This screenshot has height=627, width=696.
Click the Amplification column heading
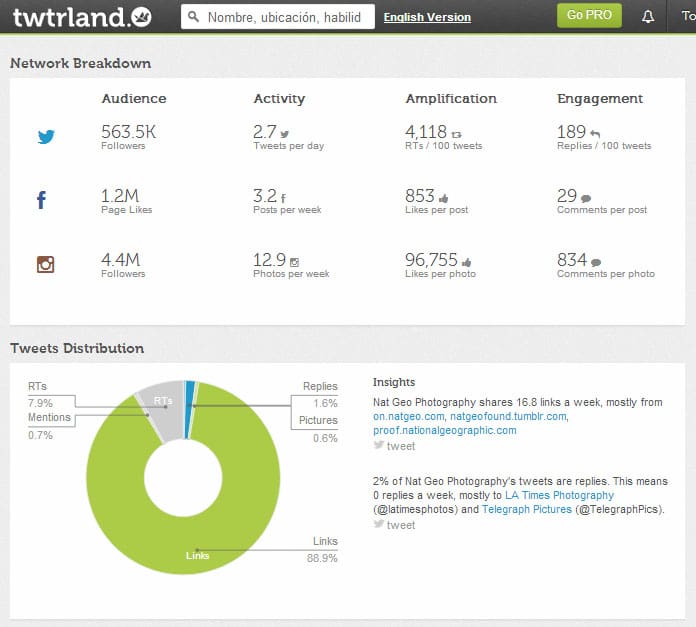[451, 99]
